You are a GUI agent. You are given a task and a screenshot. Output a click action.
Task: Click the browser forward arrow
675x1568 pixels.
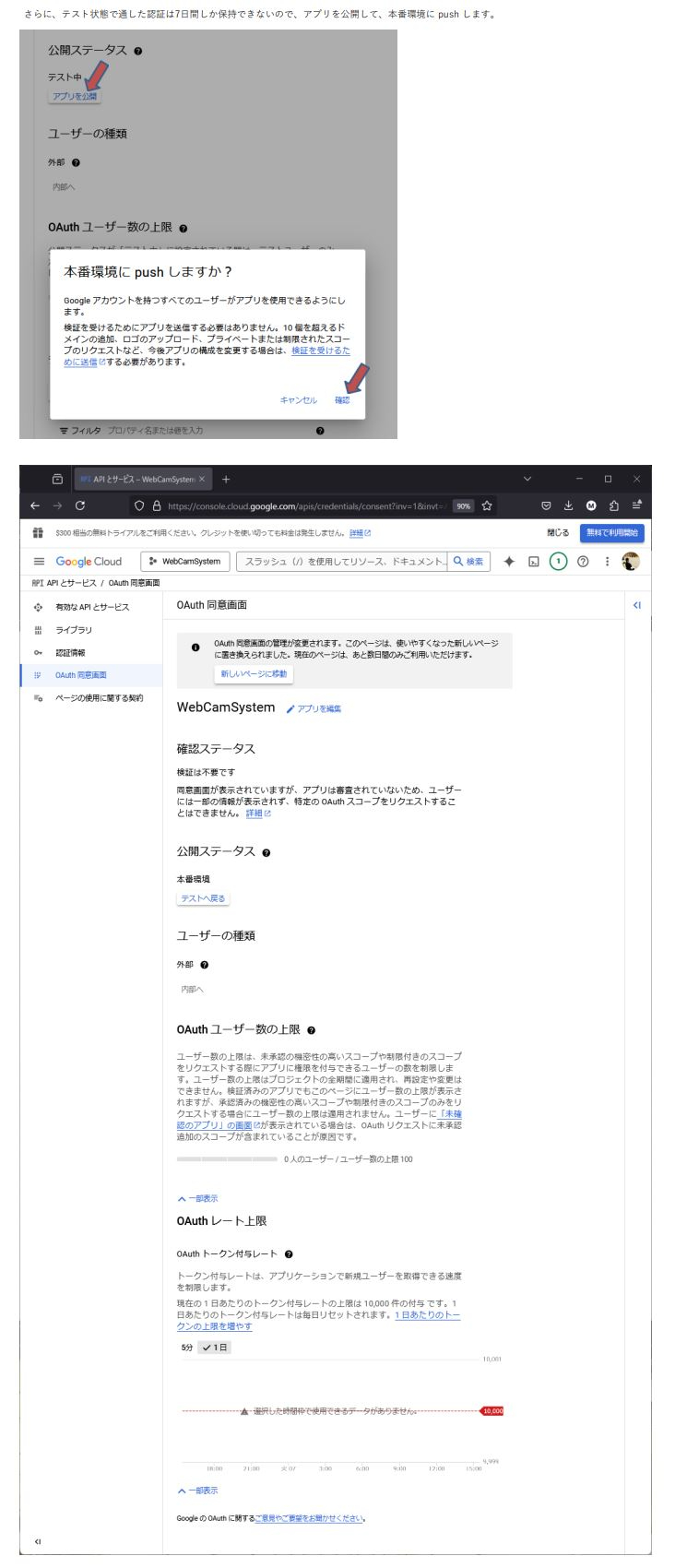59,505
